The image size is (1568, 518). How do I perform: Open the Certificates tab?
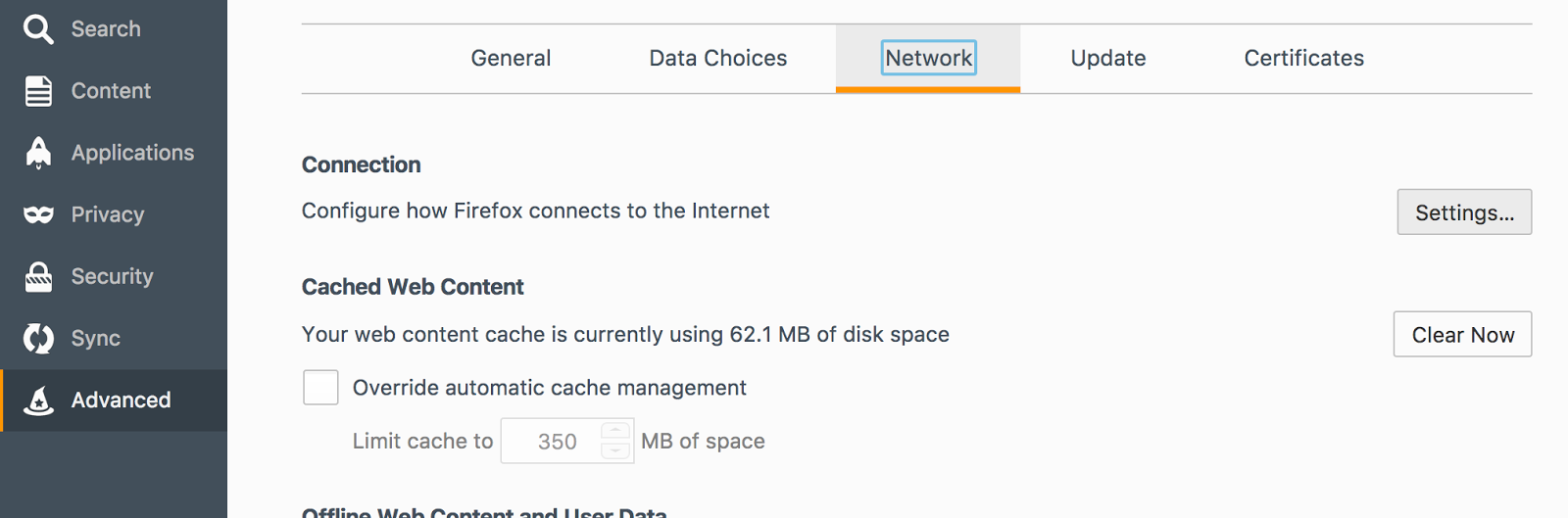click(1303, 59)
